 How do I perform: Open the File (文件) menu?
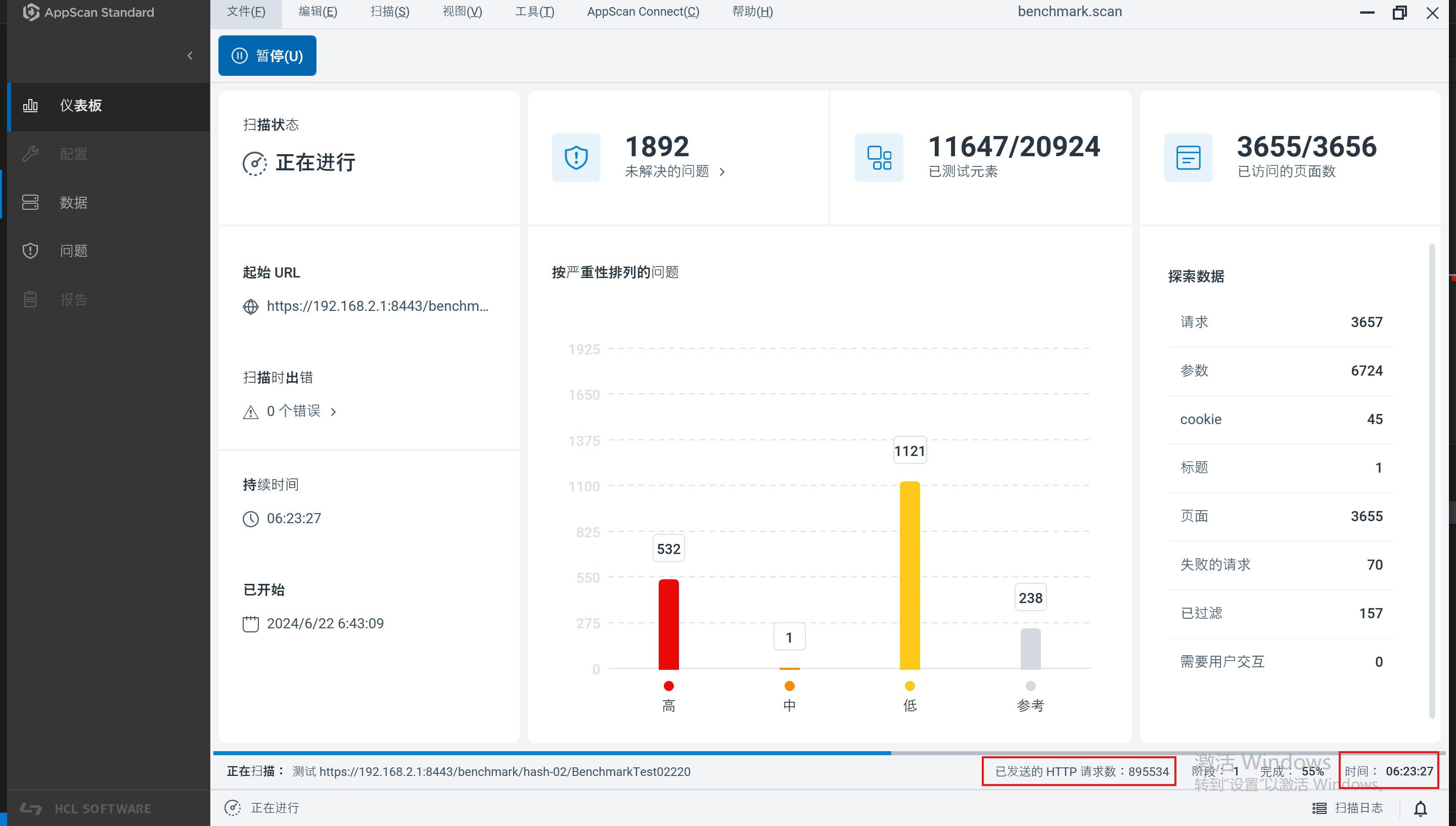246,12
